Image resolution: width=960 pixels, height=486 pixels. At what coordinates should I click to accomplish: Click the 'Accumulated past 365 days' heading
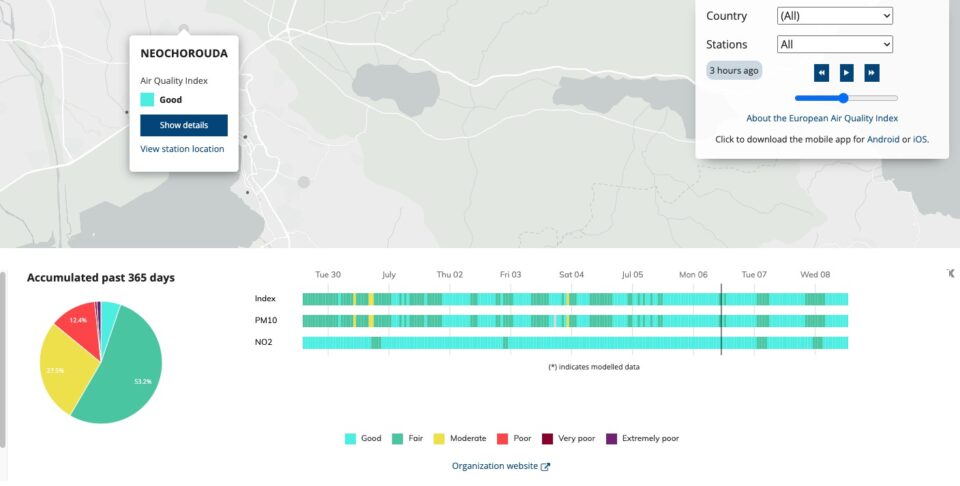(101, 278)
